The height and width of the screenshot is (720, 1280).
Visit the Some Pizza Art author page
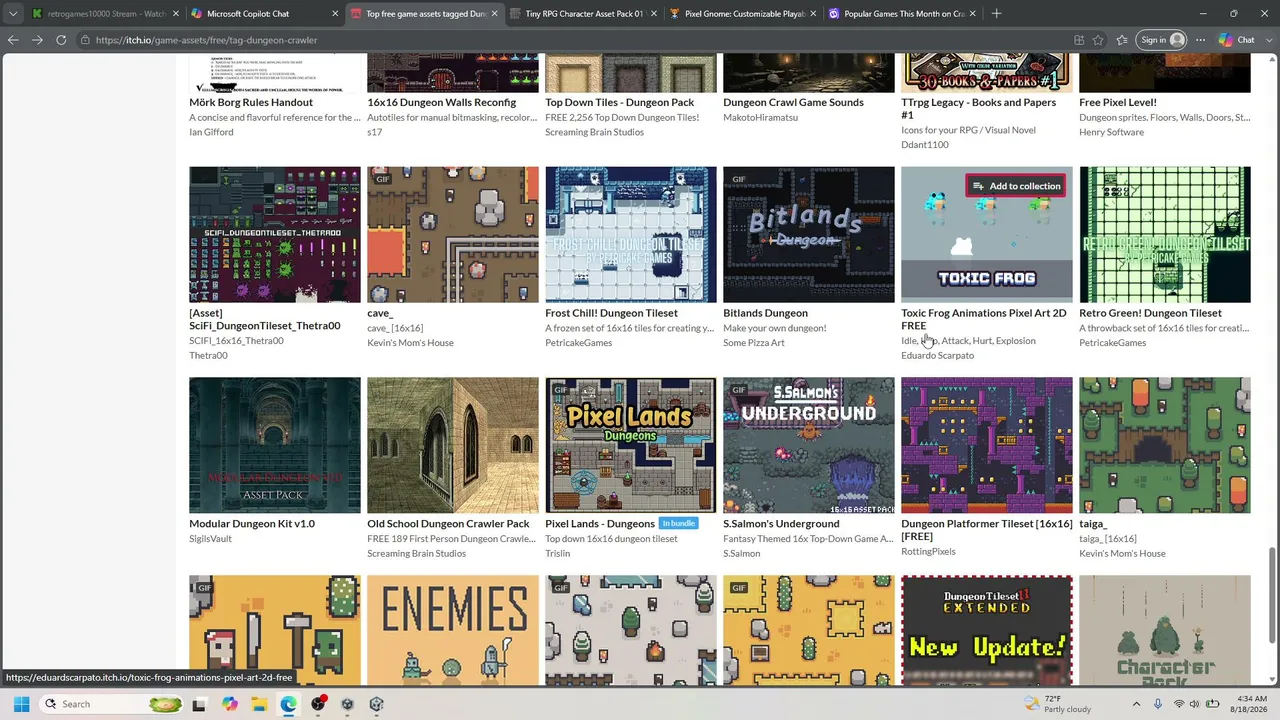[x=754, y=343]
